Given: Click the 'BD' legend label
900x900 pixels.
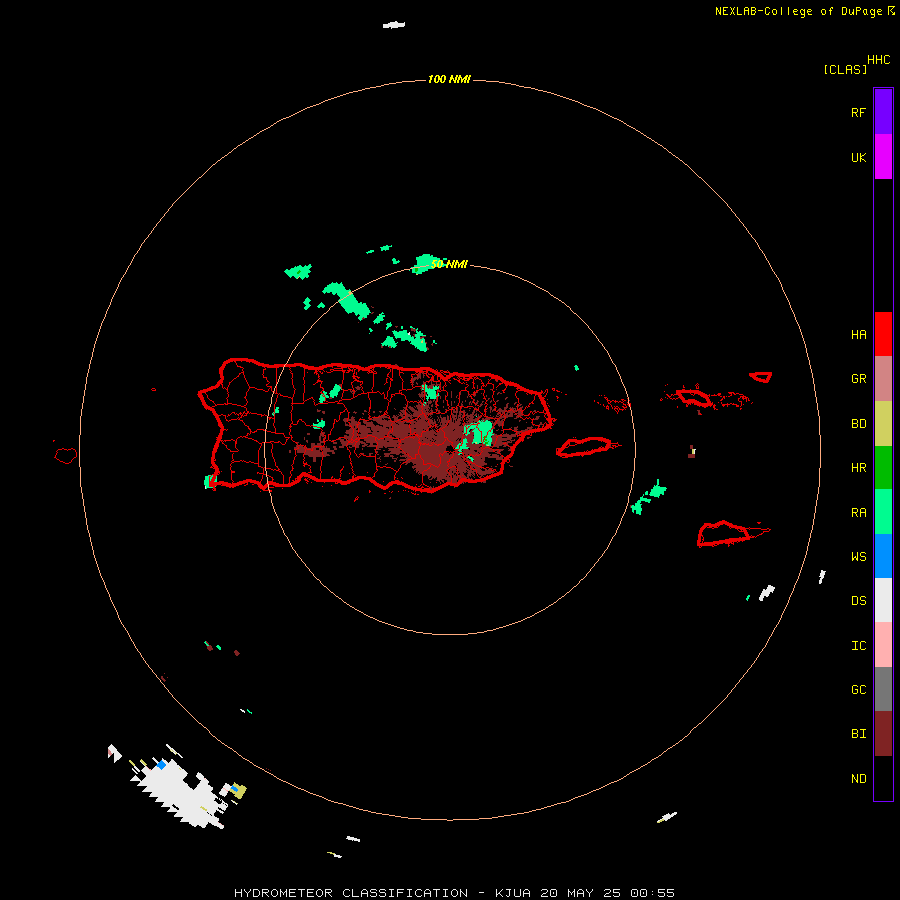Looking at the screenshot, I should coord(858,424).
